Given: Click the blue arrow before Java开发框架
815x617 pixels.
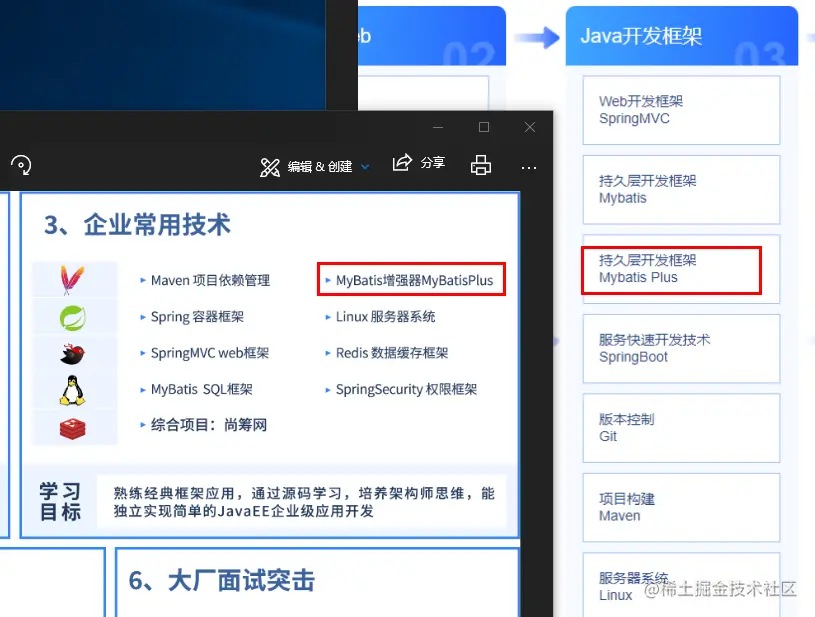Looking at the screenshot, I should coord(537,37).
